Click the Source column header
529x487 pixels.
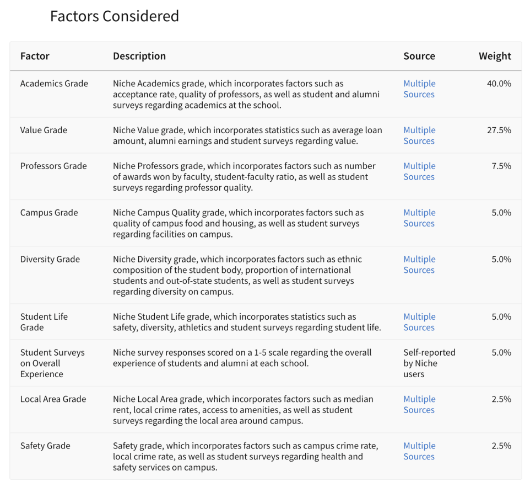[x=419, y=56]
